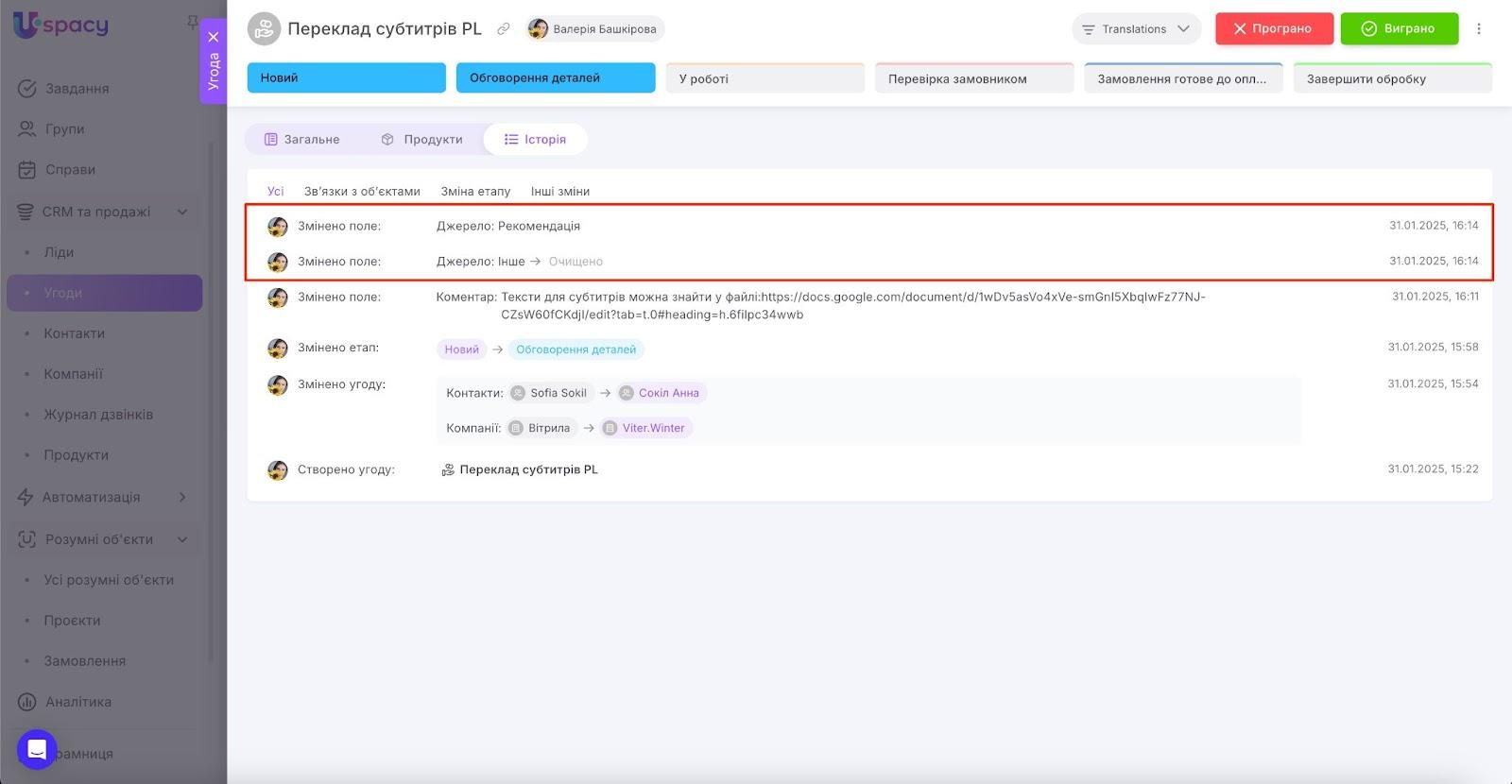Open the deal avatar icon beside title

265,29
